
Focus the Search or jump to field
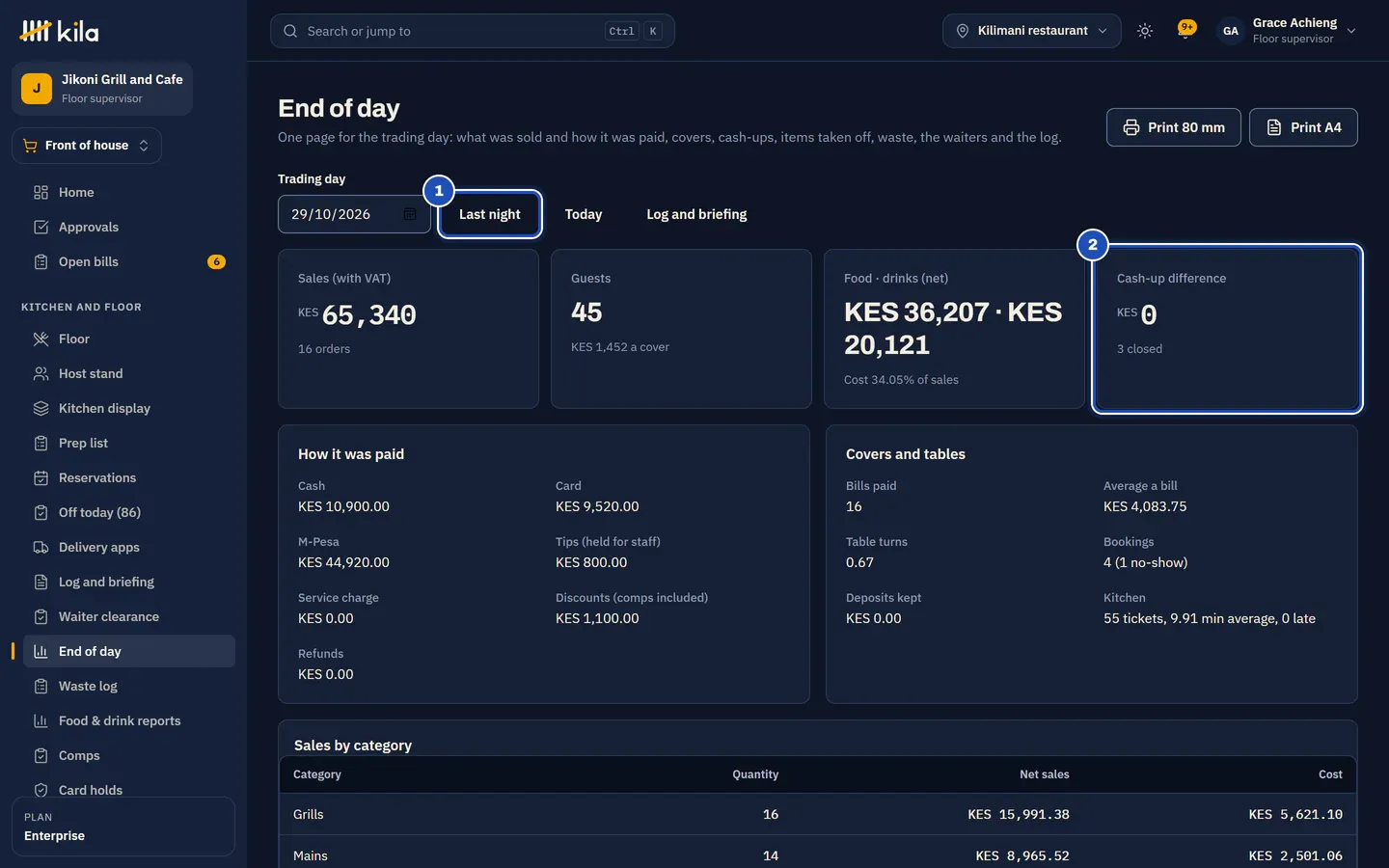point(473,31)
